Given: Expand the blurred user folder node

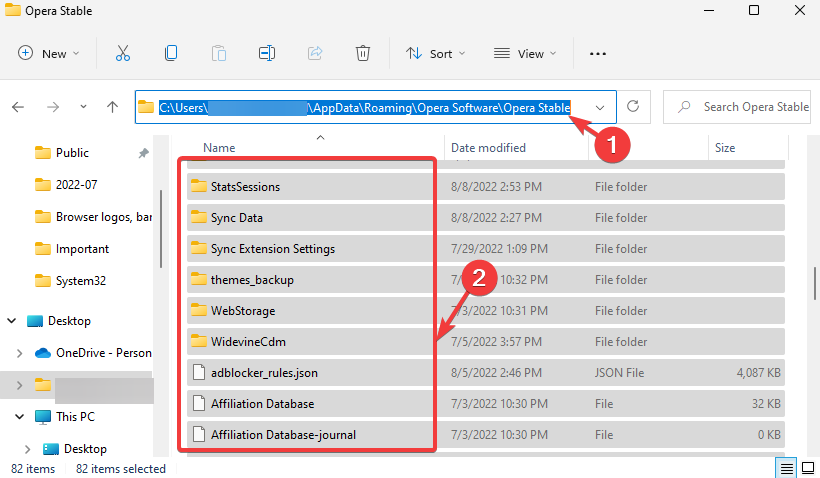Looking at the screenshot, I should [x=19, y=385].
